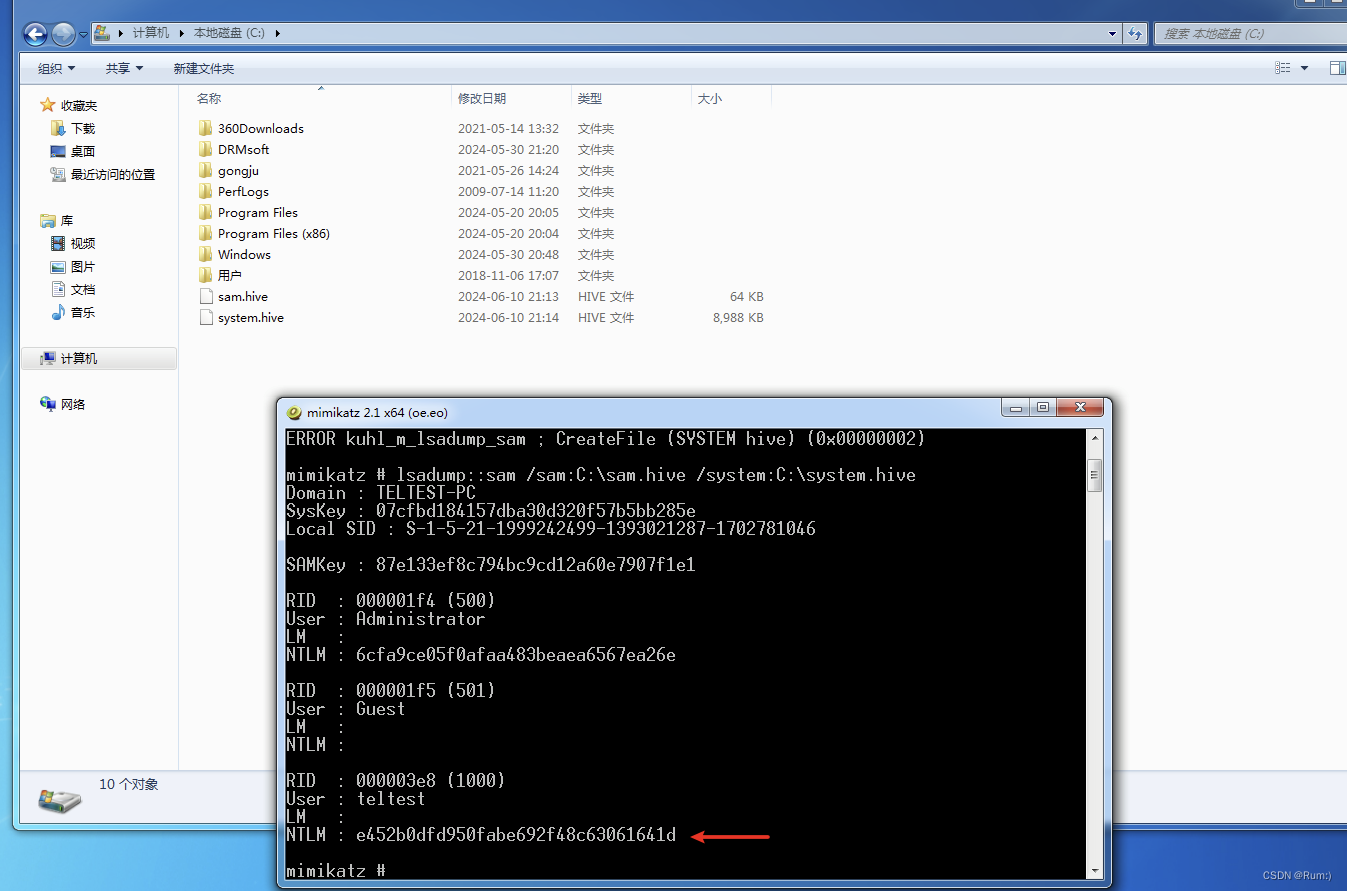Expand the breadcrumb arrow after 本地磁盘 (C:)
The image size is (1347, 891).
[277, 33]
